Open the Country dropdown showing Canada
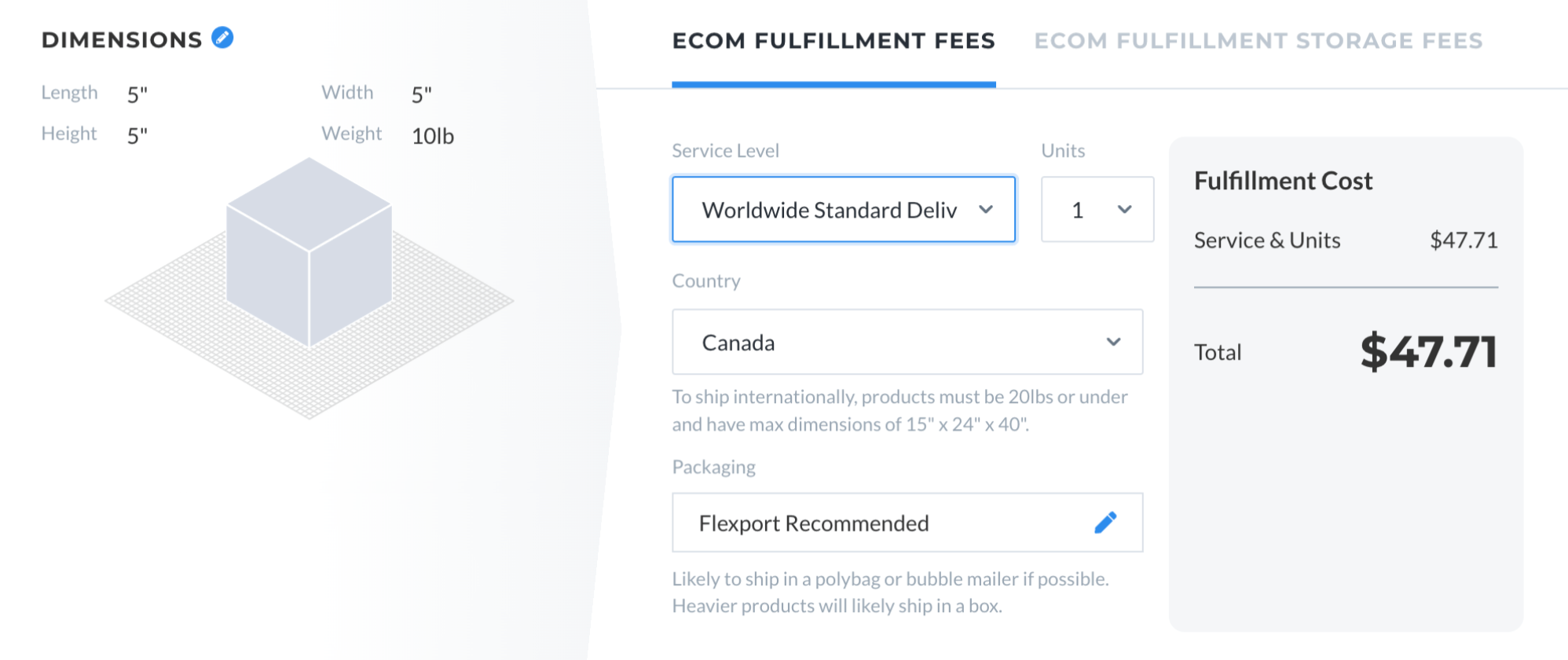 907,342
